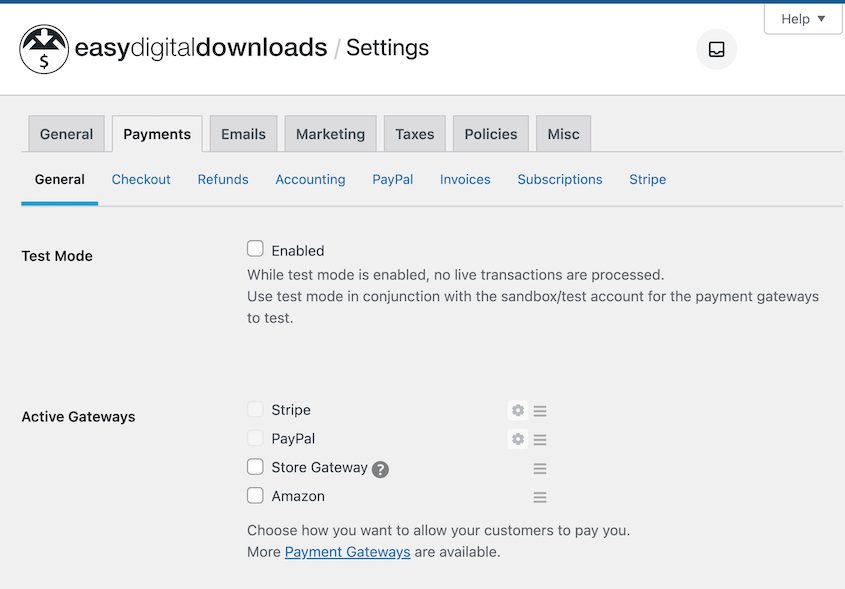Click the Store Gateway reorder handle
845x589 pixels.
(x=540, y=468)
